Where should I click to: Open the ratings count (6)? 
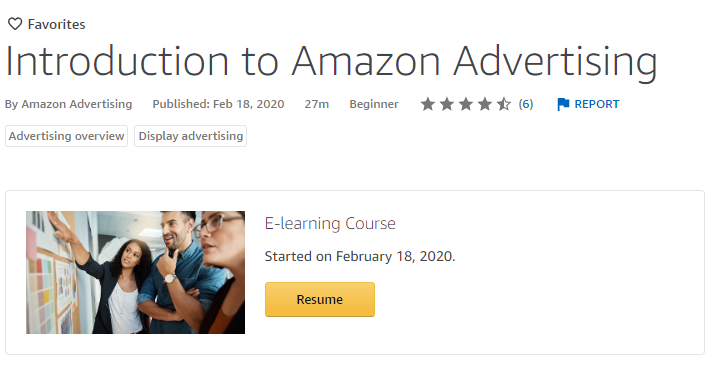[x=526, y=104]
